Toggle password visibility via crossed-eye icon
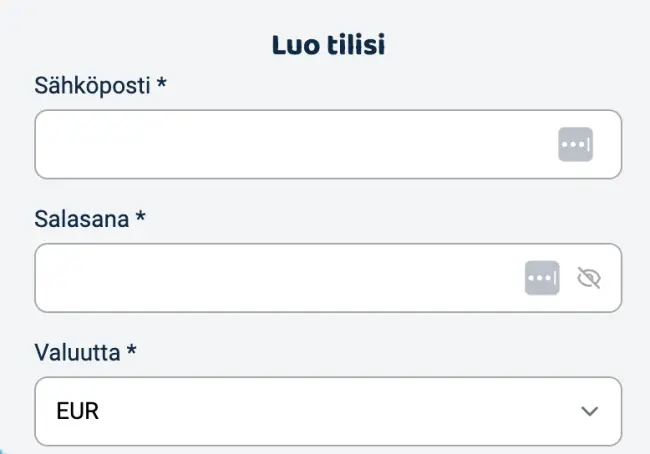The height and width of the screenshot is (454, 650). (590, 278)
